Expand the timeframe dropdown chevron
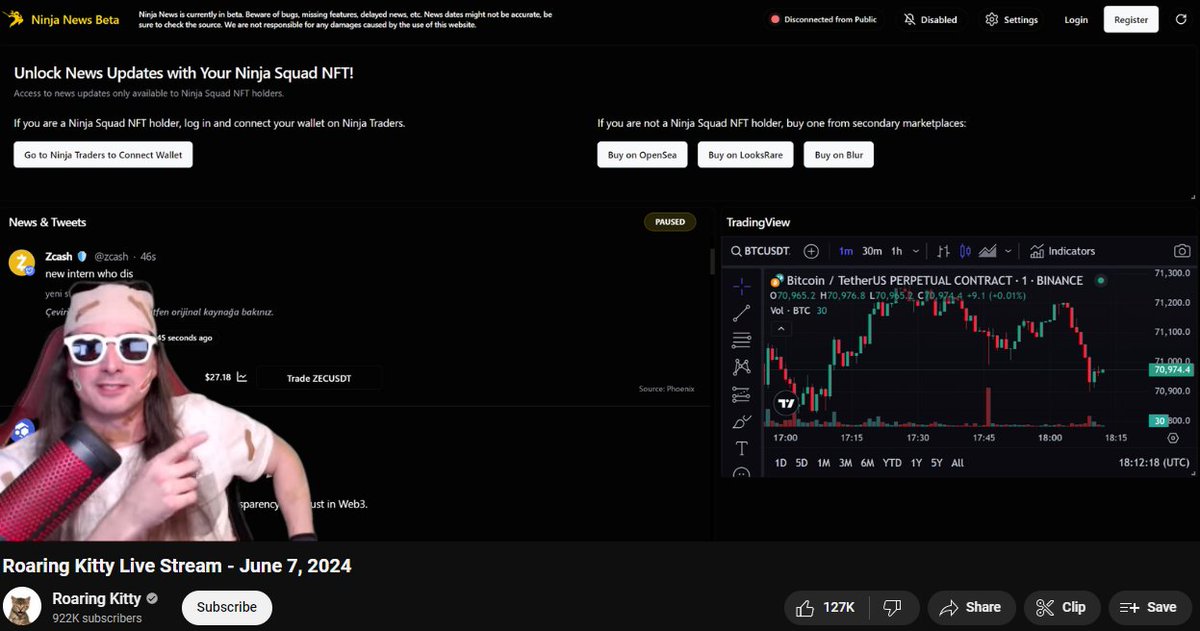Viewport: 1200px width, 631px height. tap(915, 251)
